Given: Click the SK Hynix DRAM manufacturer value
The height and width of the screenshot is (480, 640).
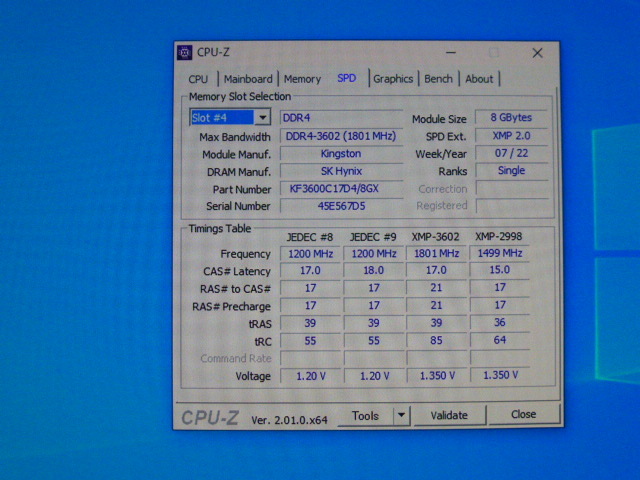Looking at the screenshot, I should 341,171.
